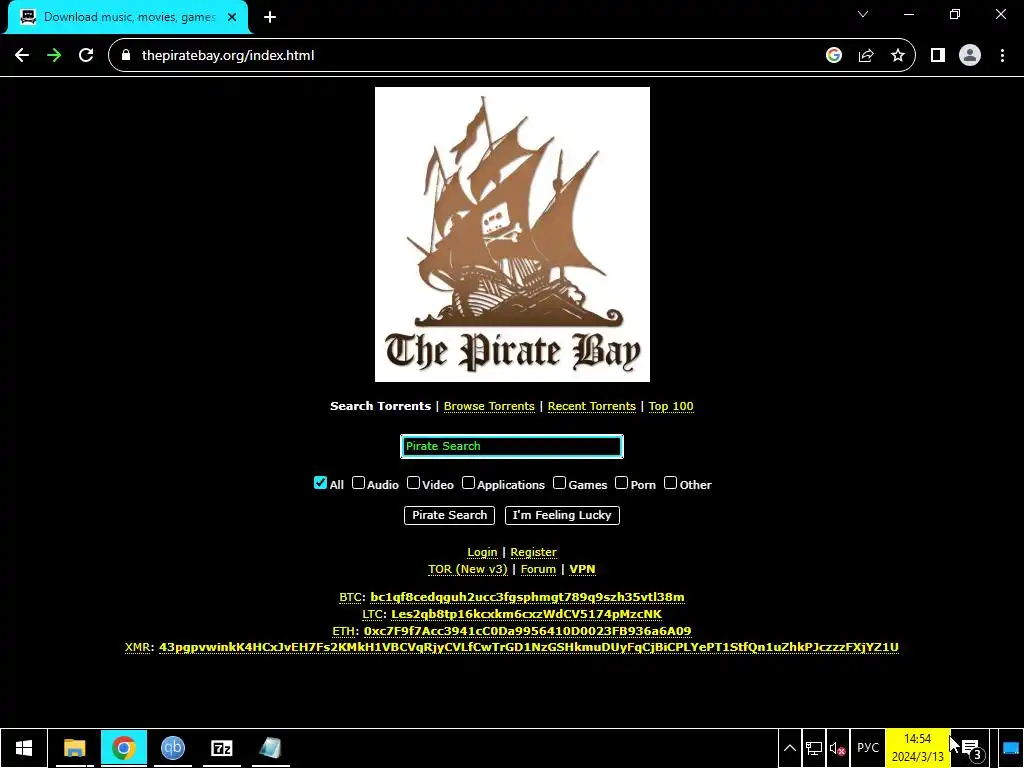The width and height of the screenshot is (1024, 768).
Task: Go back to the previous page
Action: [22, 56]
